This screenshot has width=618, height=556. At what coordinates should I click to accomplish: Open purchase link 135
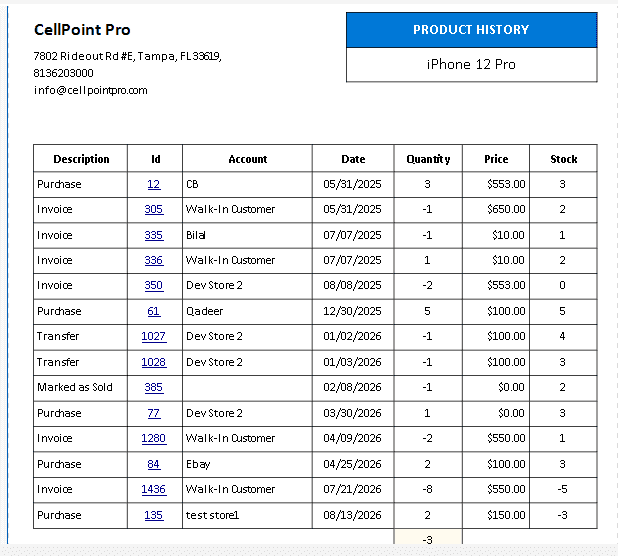click(154, 515)
